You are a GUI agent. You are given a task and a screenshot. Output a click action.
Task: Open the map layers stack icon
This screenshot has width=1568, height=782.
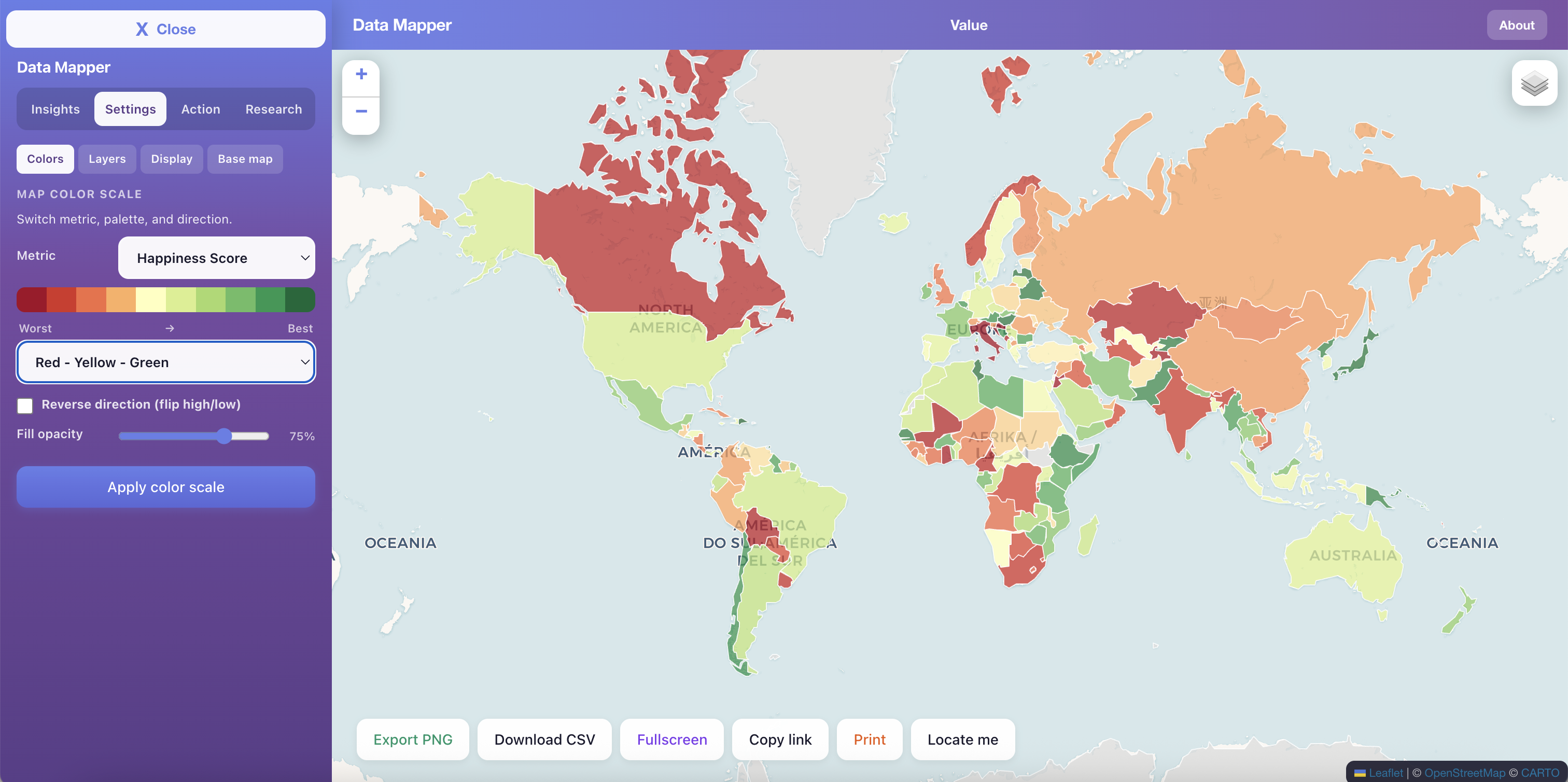point(1533,83)
